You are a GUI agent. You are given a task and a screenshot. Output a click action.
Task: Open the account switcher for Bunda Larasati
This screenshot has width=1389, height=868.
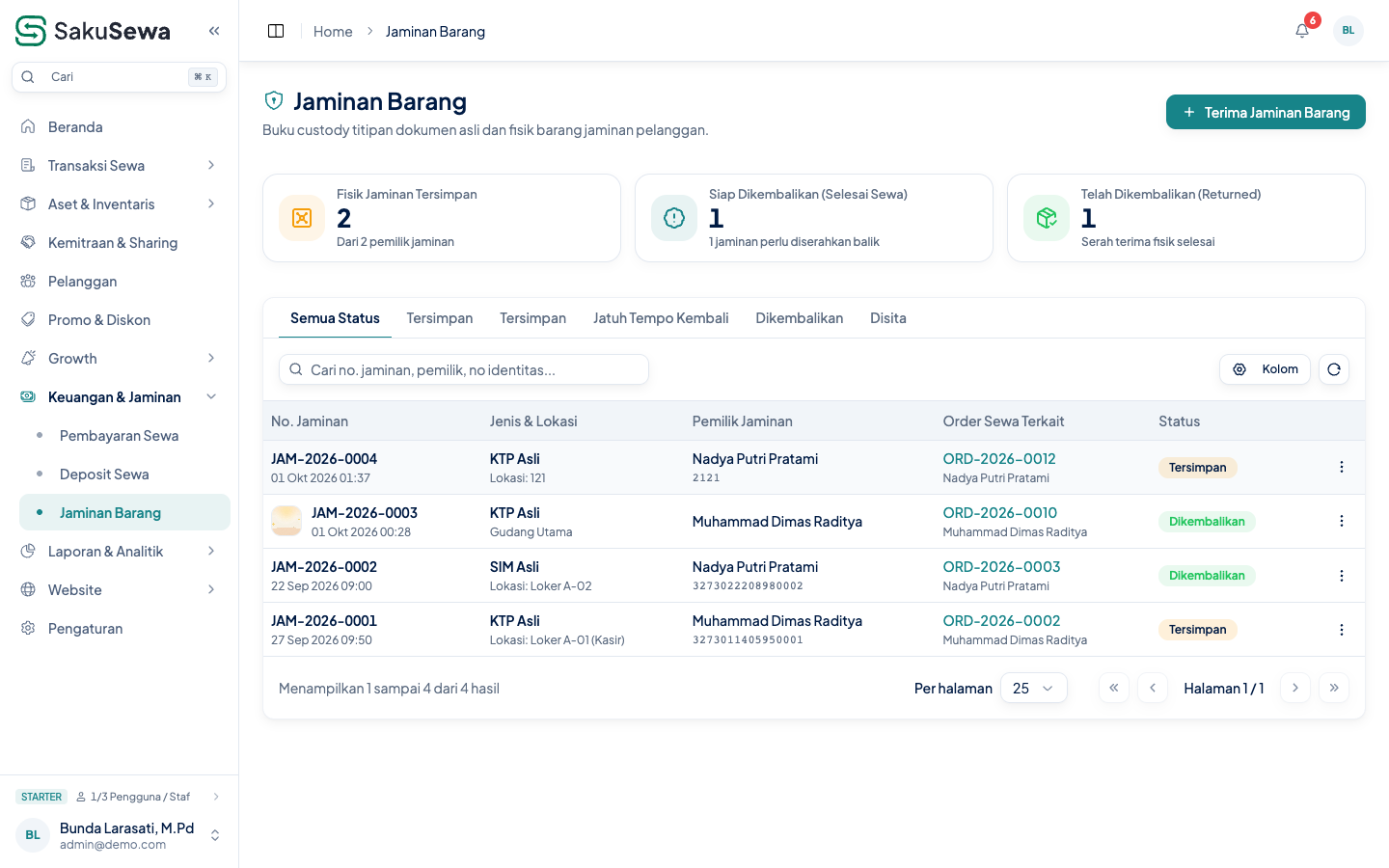(120, 835)
